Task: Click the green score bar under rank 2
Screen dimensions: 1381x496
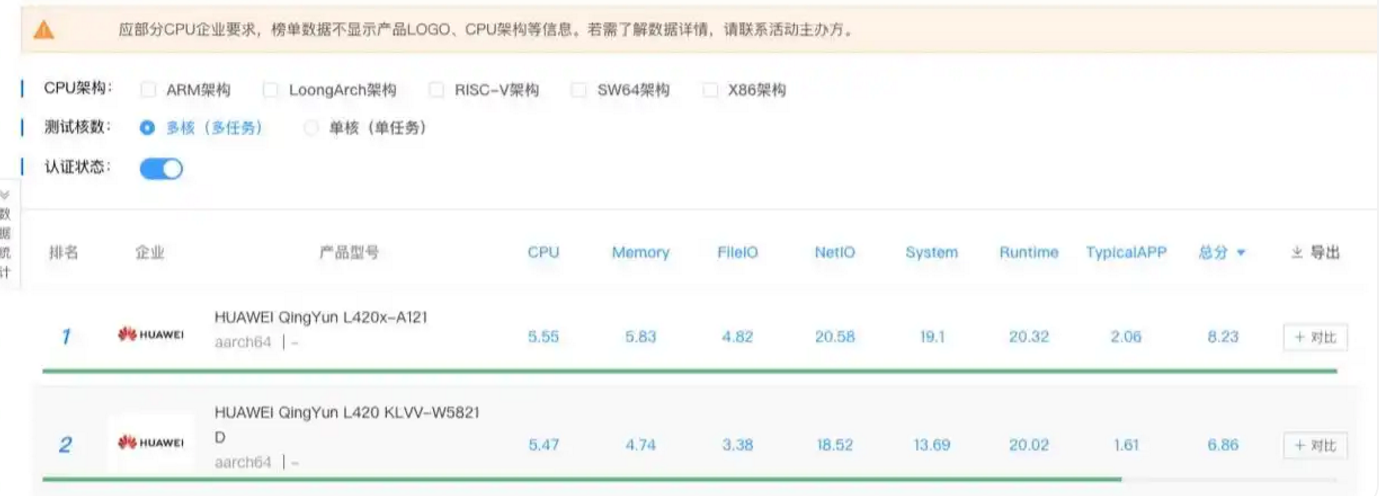Action: (580, 479)
